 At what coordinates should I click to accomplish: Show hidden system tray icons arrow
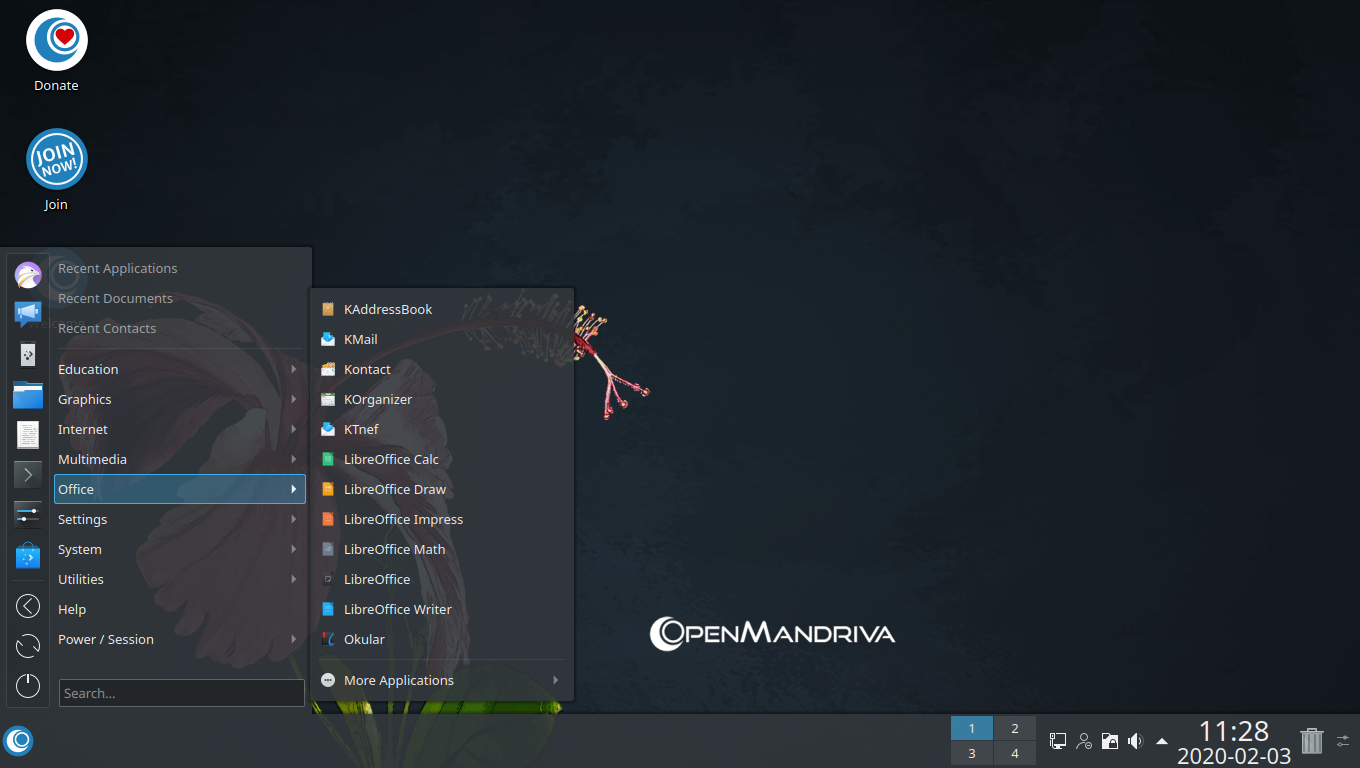(1162, 741)
